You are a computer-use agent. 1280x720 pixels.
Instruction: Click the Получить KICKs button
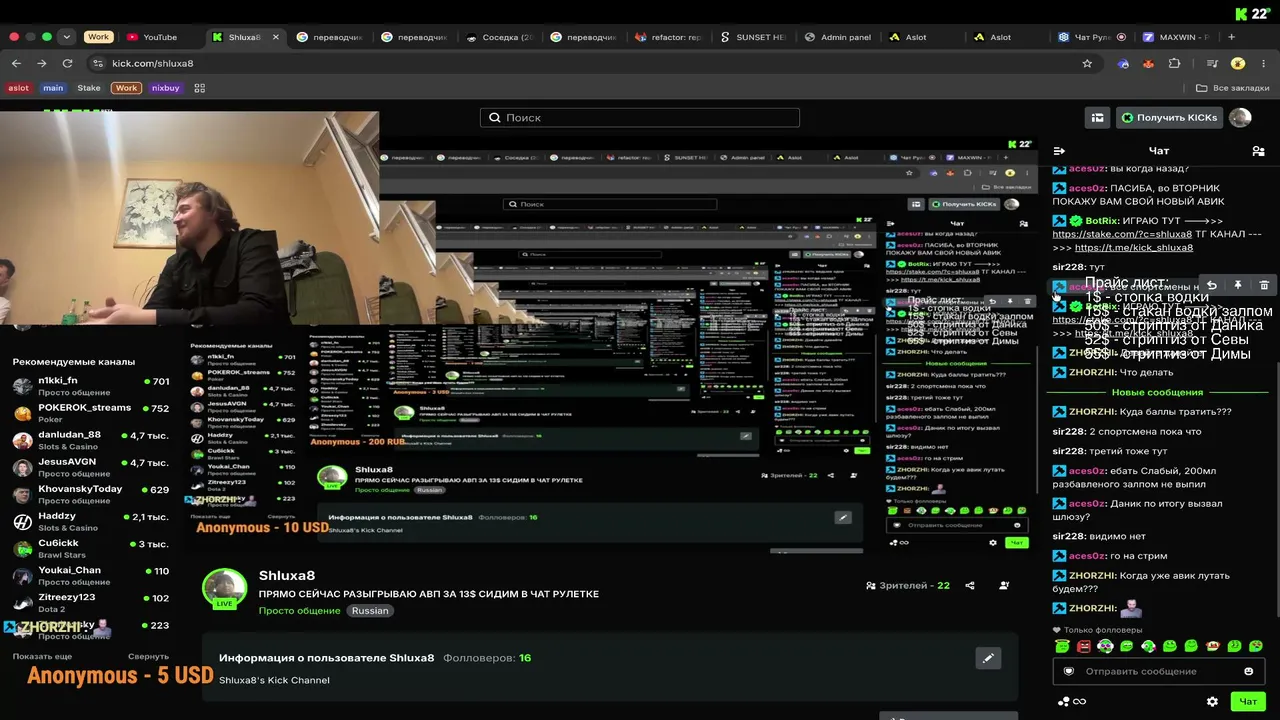pos(1170,118)
